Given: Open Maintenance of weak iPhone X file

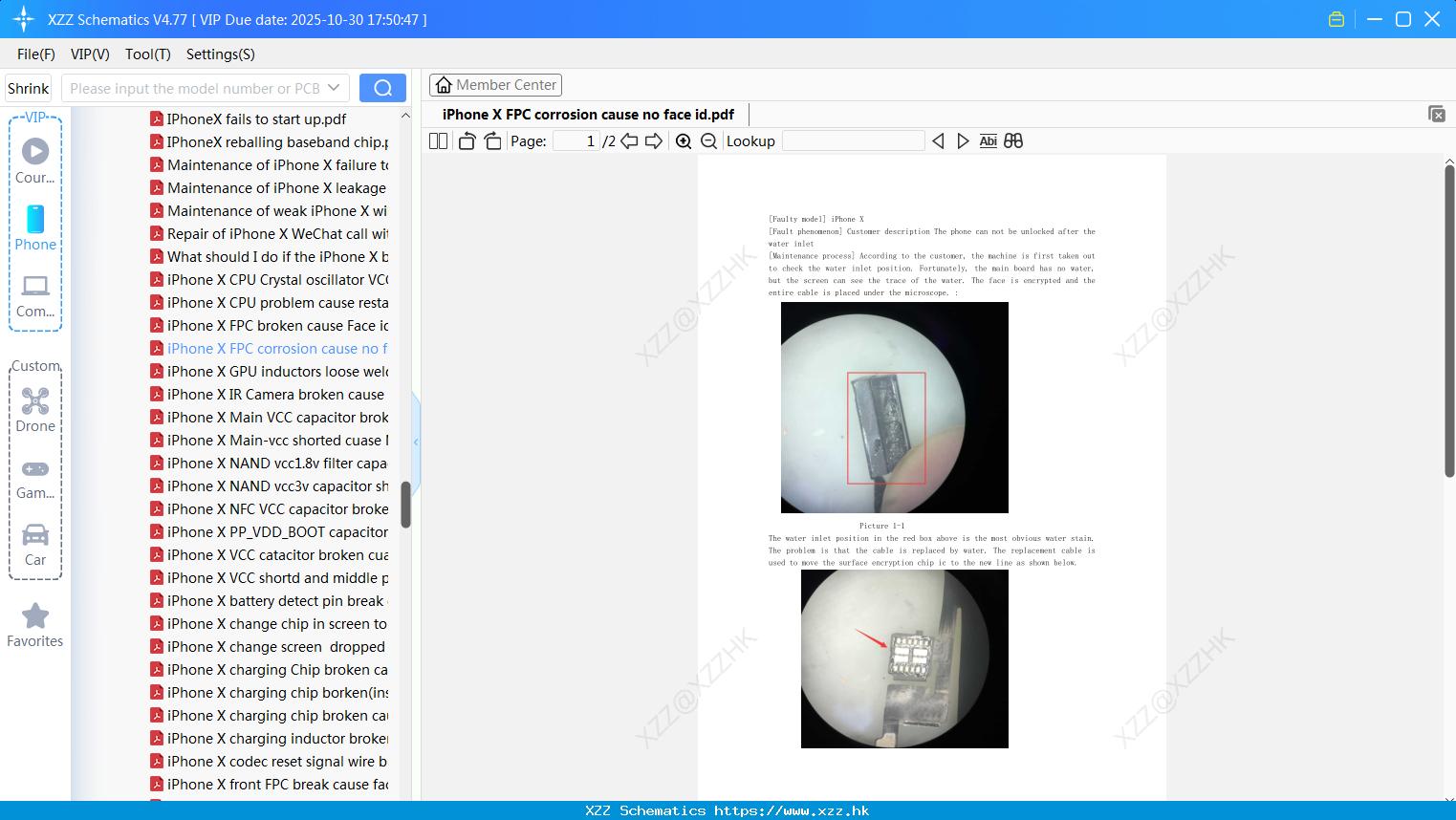Looking at the screenshot, I should (x=277, y=211).
